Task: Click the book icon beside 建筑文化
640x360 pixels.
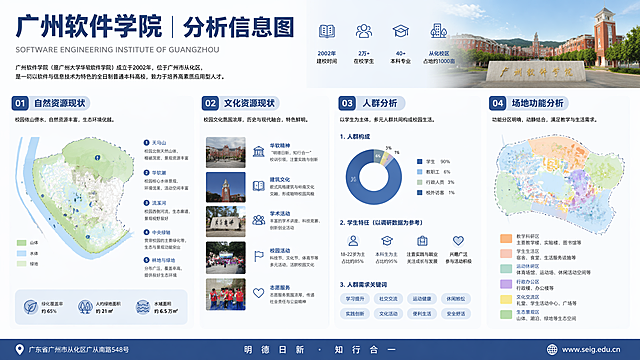Action: click(x=258, y=186)
